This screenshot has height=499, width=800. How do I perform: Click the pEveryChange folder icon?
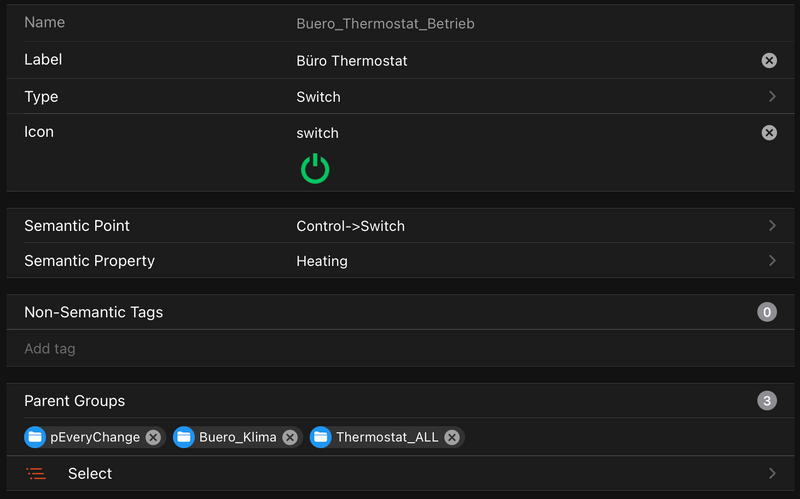click(x=35, y=437)
